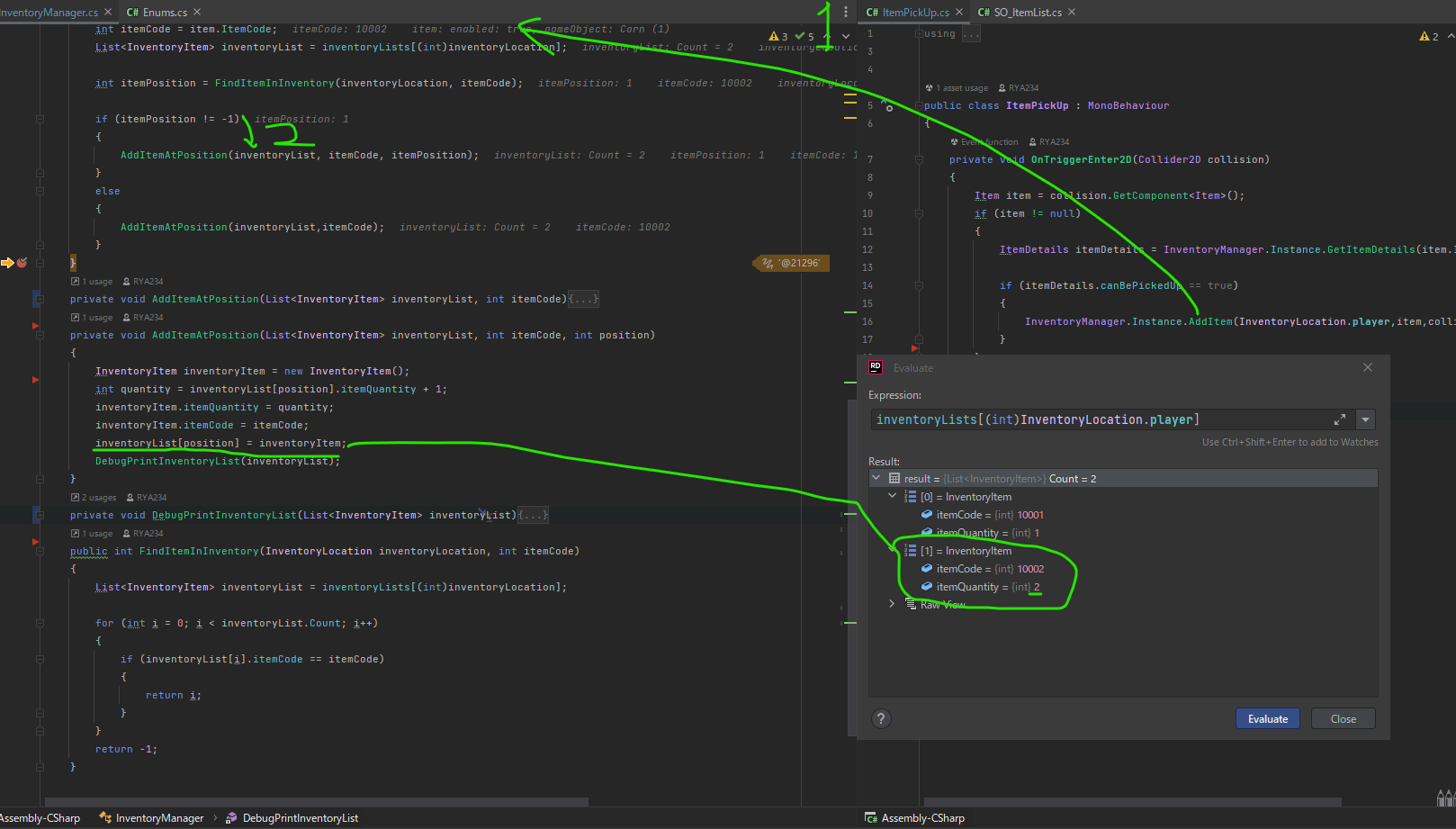Click the field icon beside itemCode 10001
The height and width of the screenshot is (829, 1456).
pos(927,515)
